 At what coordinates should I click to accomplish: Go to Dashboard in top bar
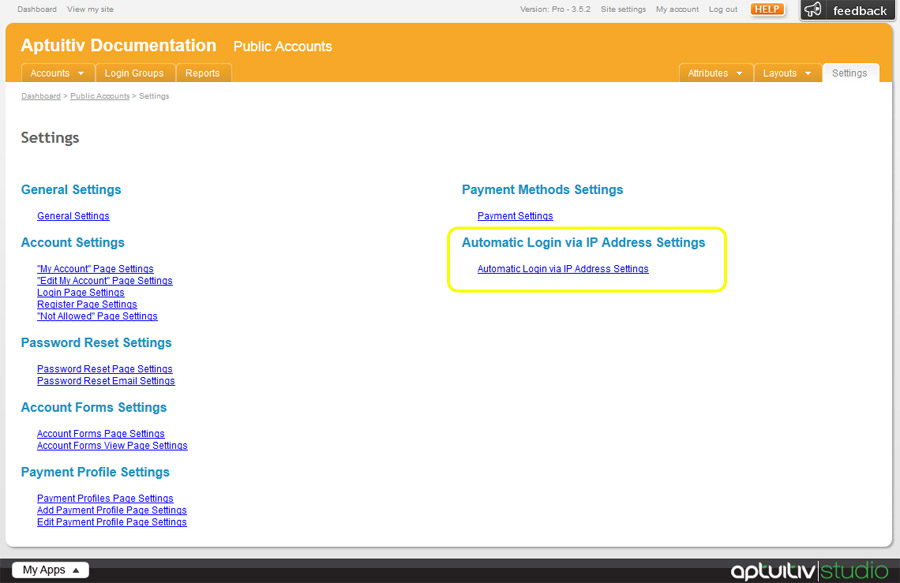click(37, 9)
